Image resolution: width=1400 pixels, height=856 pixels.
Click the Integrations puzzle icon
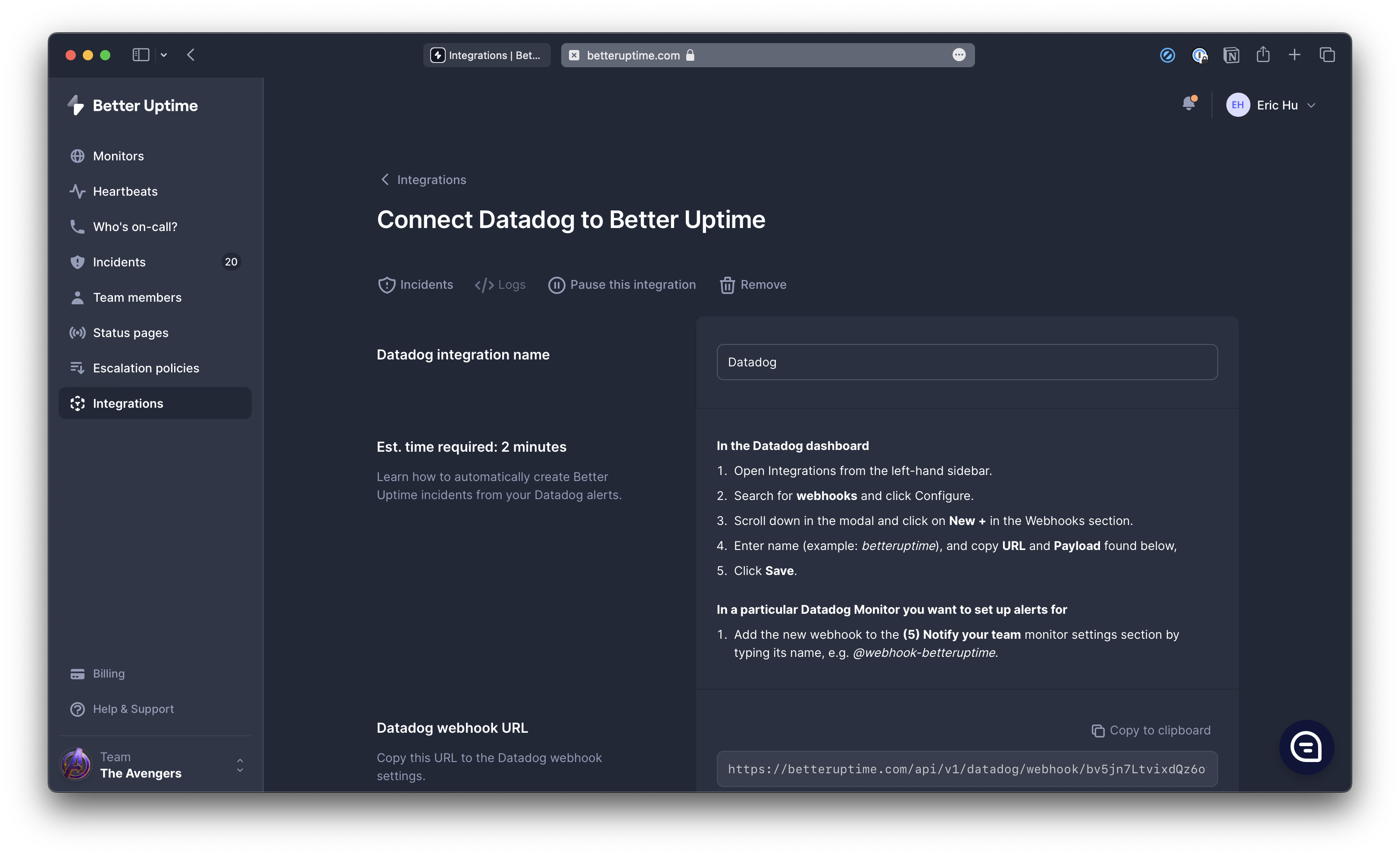click(x=77, y=403)
